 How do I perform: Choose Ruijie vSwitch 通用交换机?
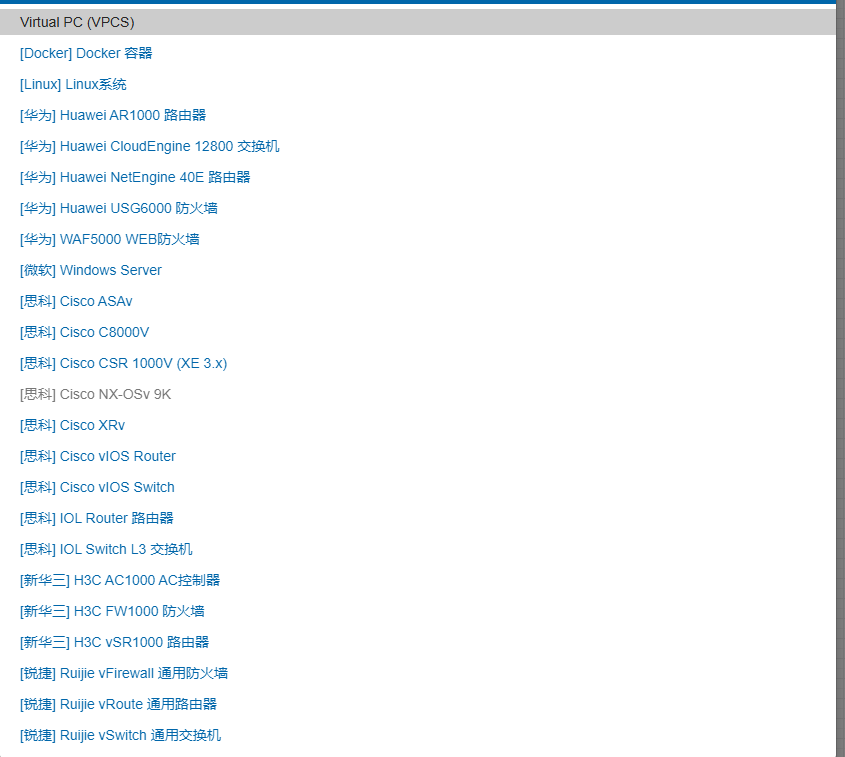tap(121, 735)
